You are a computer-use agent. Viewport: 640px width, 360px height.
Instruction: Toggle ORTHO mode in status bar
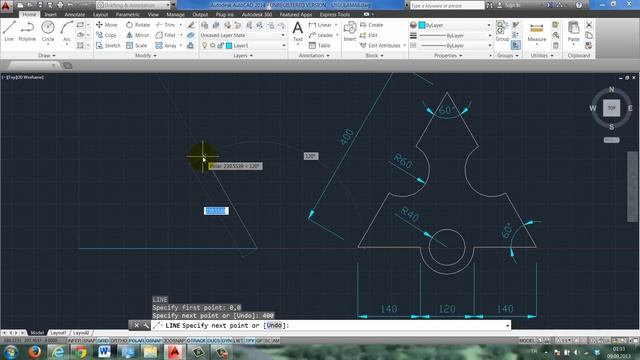[118, 340]
